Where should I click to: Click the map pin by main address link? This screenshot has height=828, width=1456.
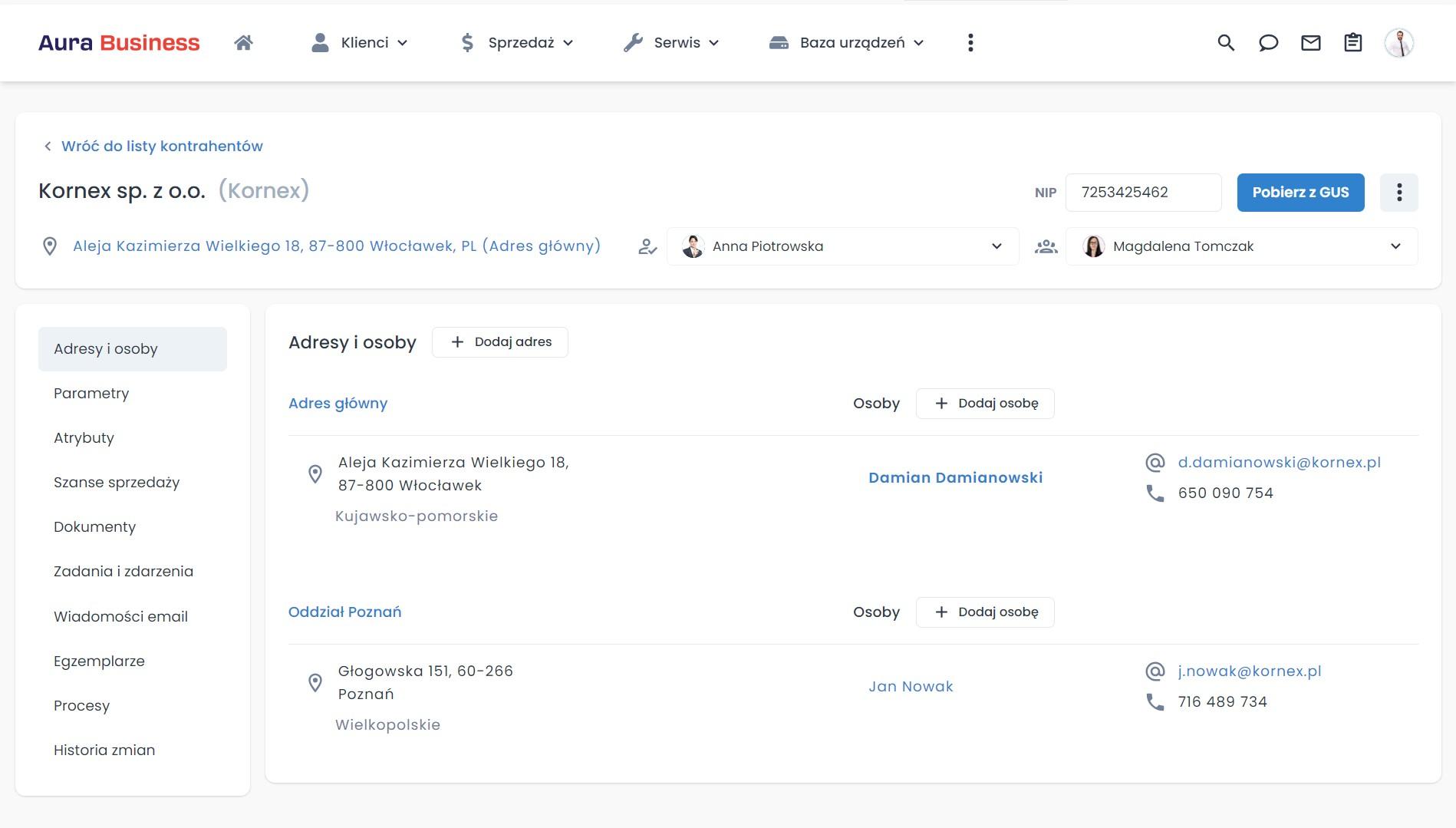tap(50, 246)
